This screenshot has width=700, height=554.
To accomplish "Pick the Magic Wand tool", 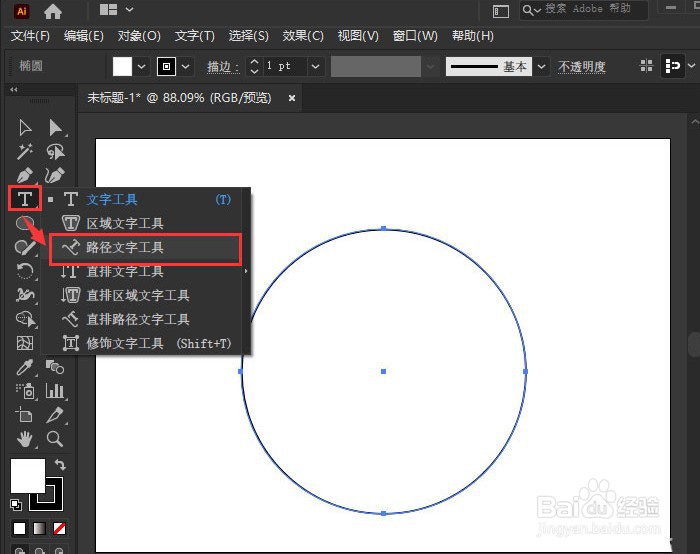I will click(x=25, y=151).
